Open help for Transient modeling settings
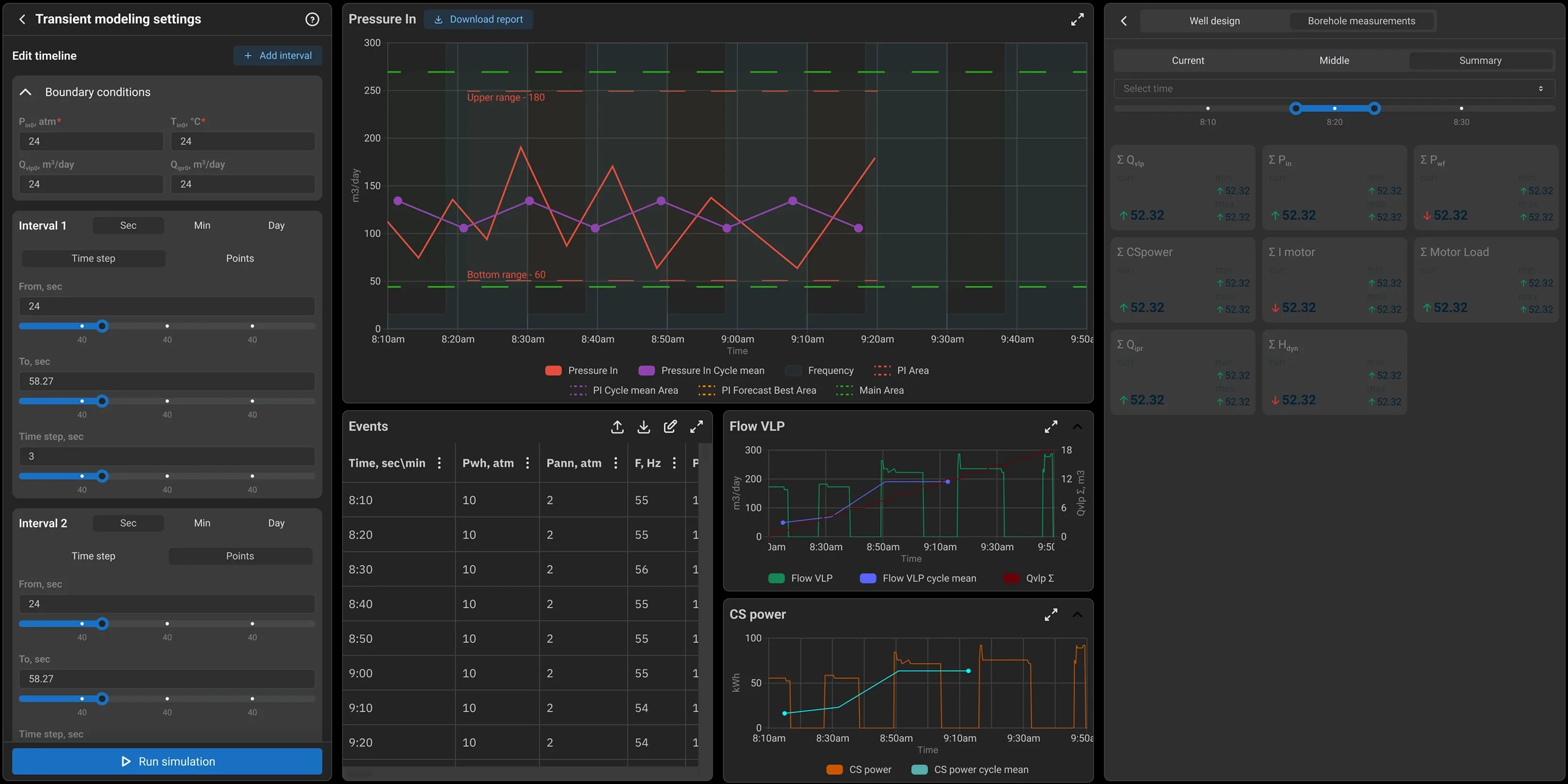The height and width of the screenshot is (784, 1568). pyautogui.click(x=312, y=19)
